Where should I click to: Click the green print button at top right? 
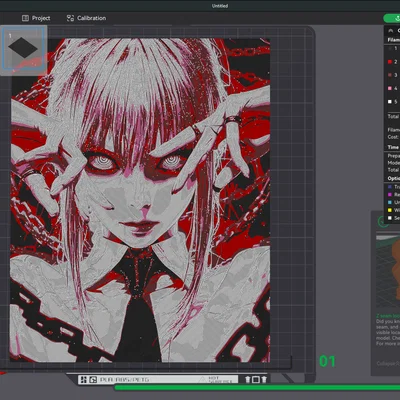(x=392, y=18)
